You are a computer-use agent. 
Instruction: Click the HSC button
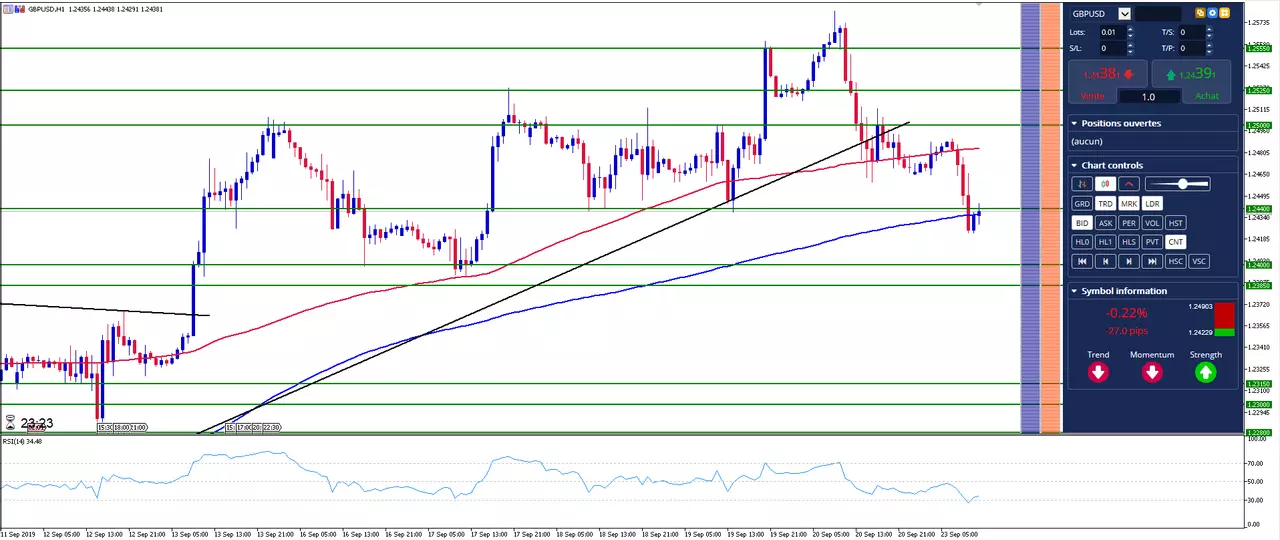pyautogui.click(x=1176, y=261)
